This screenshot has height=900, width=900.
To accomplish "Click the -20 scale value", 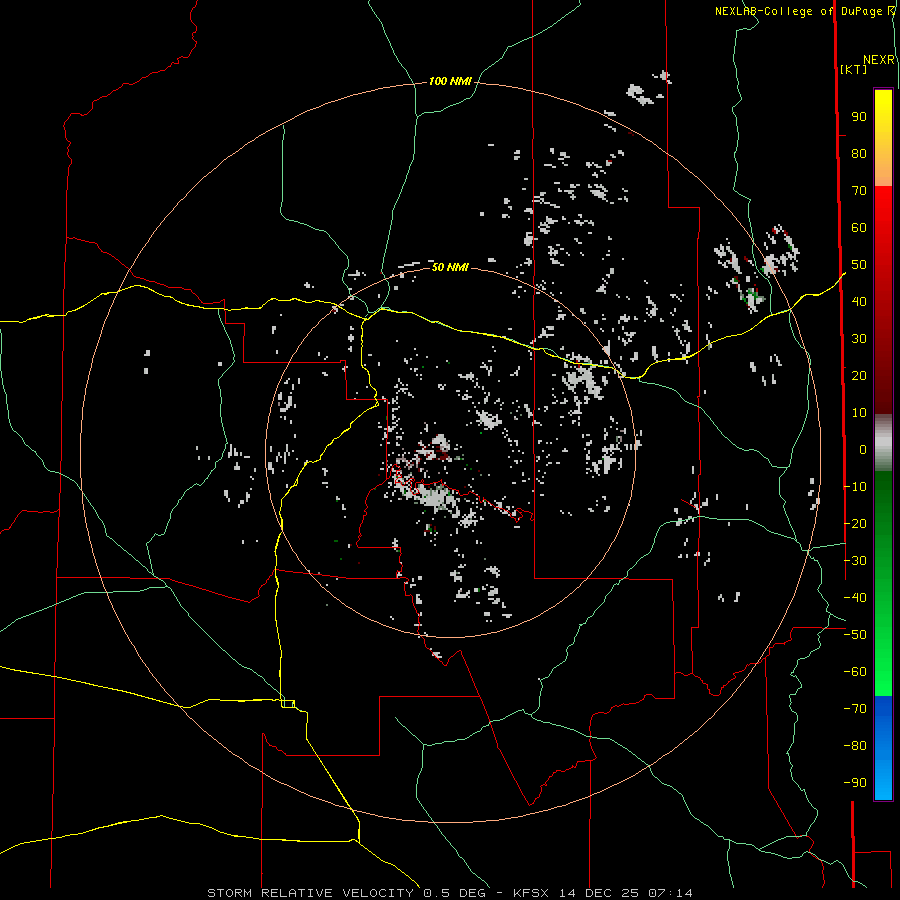I will 855,524.
